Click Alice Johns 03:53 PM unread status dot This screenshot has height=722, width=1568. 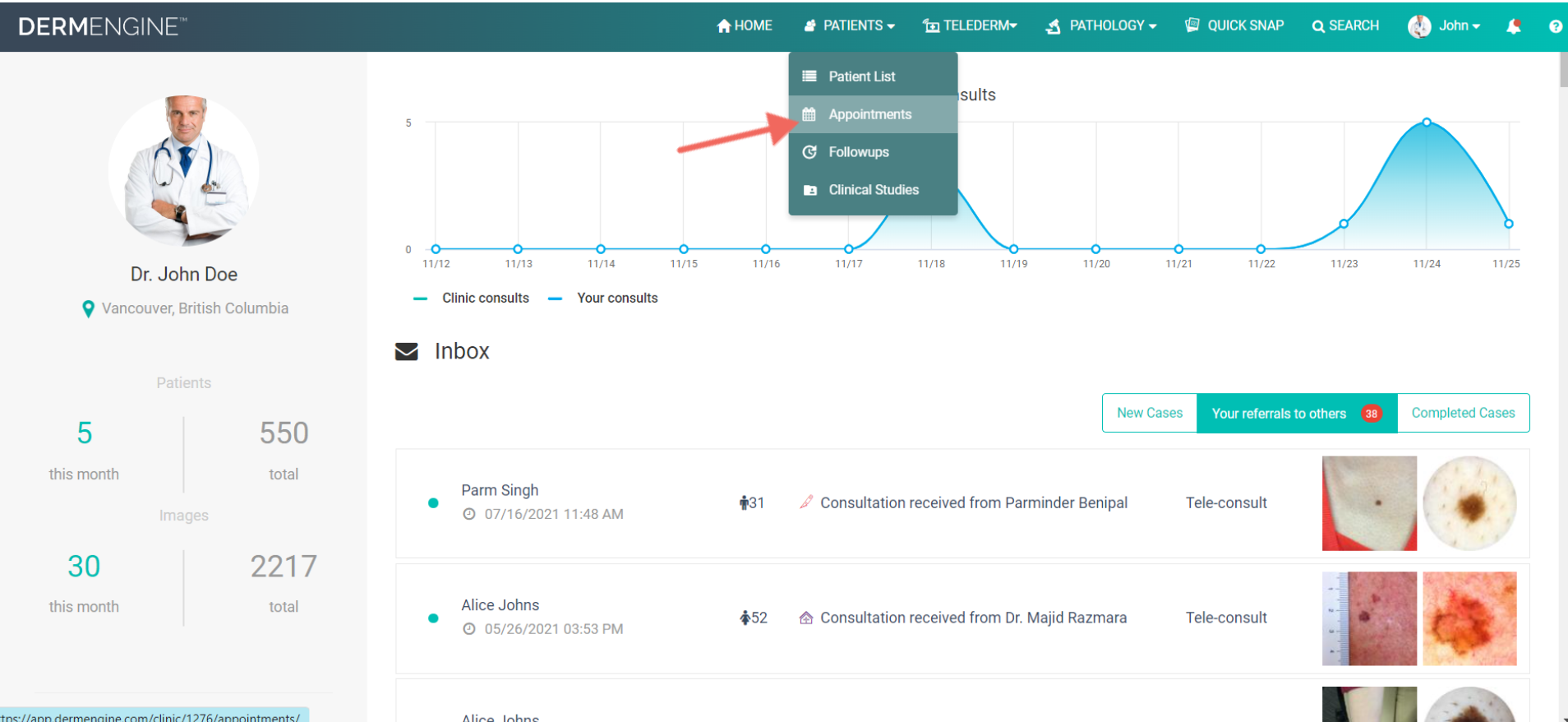(433, 618)
